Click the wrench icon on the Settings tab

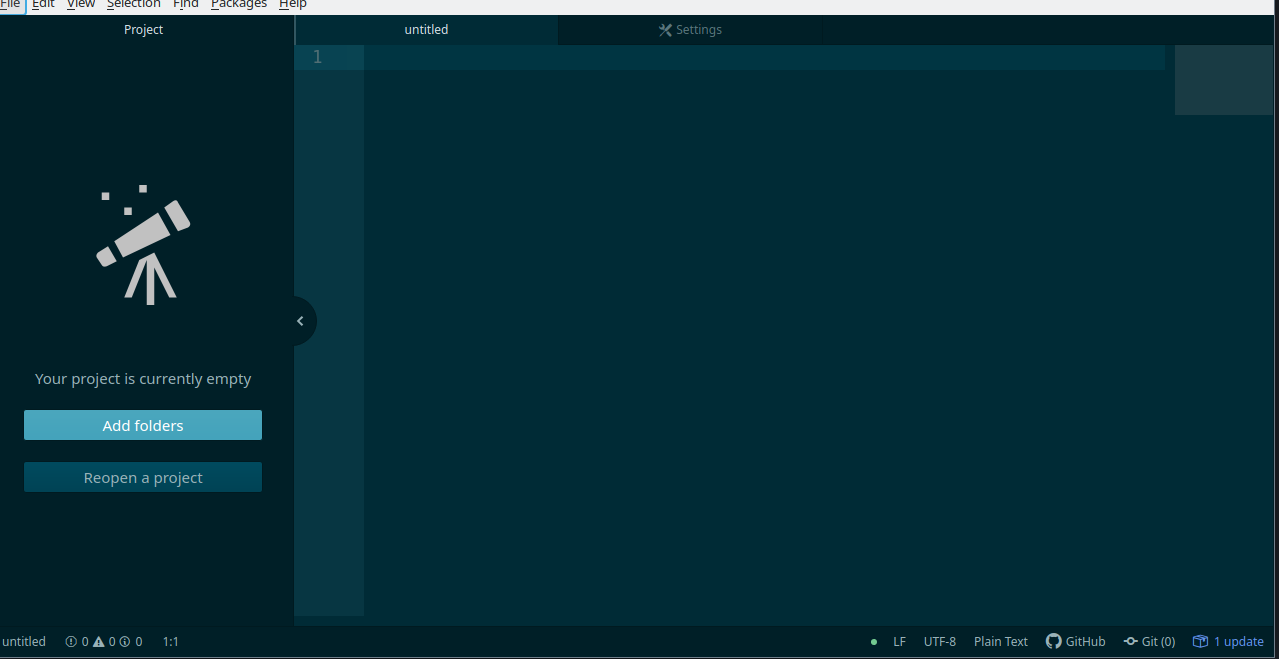pos(665,29)
